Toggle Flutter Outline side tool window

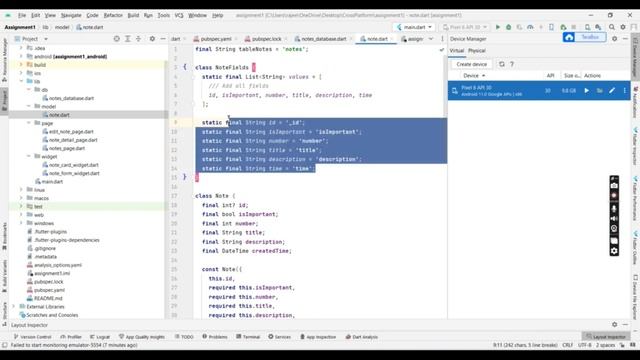pos(635,248)
